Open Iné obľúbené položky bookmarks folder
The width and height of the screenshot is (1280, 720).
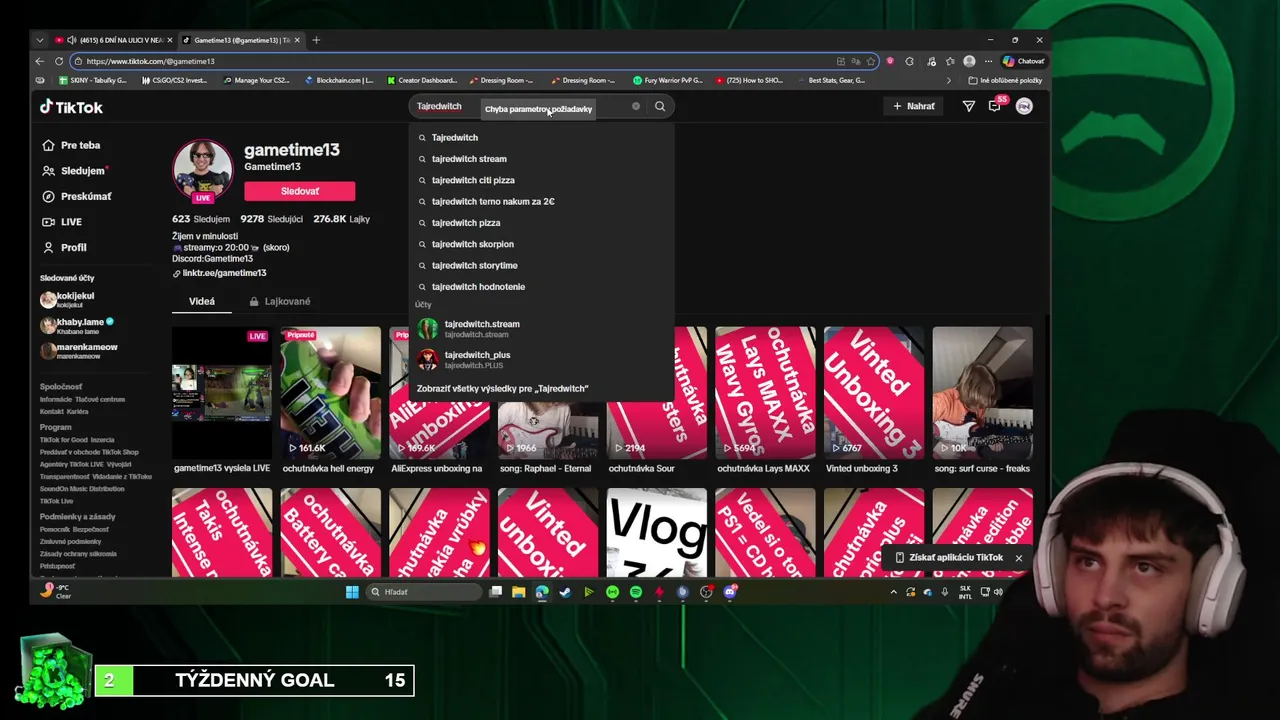1005,80
